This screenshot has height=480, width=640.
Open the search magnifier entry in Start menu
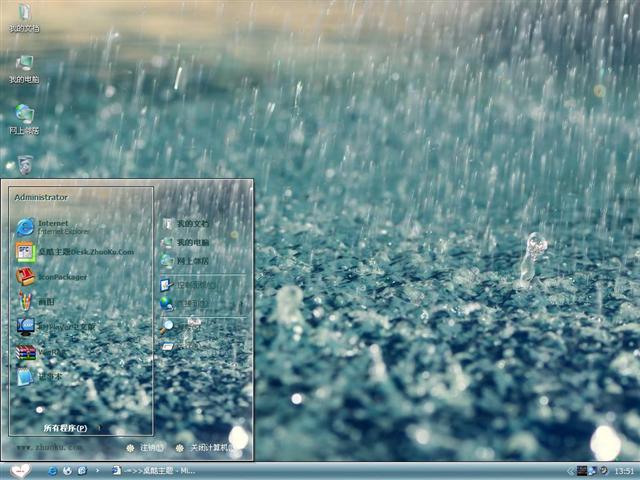180,327
